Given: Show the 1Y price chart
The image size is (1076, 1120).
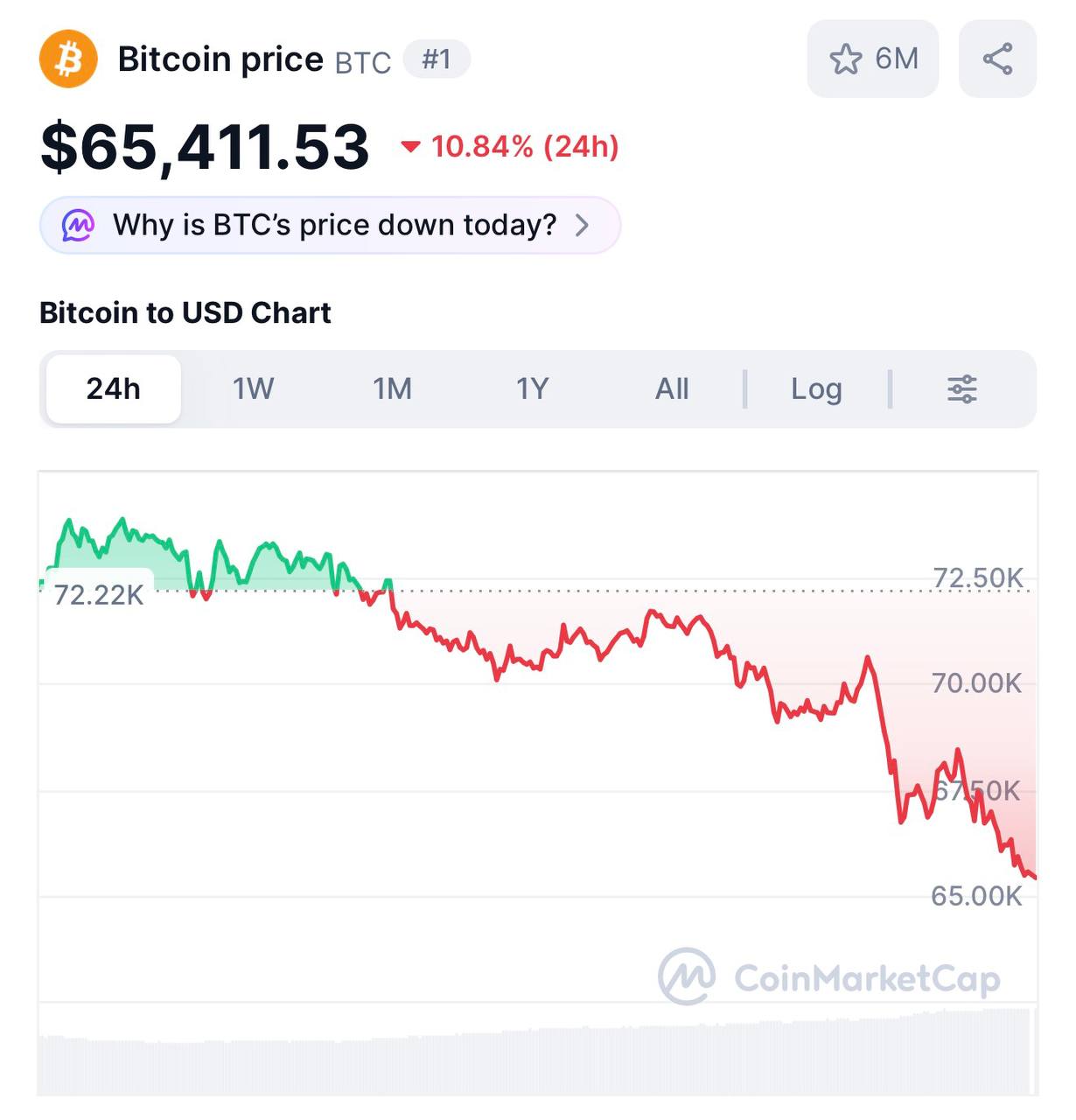Looking at the screenshot, I should coord(532,389).
